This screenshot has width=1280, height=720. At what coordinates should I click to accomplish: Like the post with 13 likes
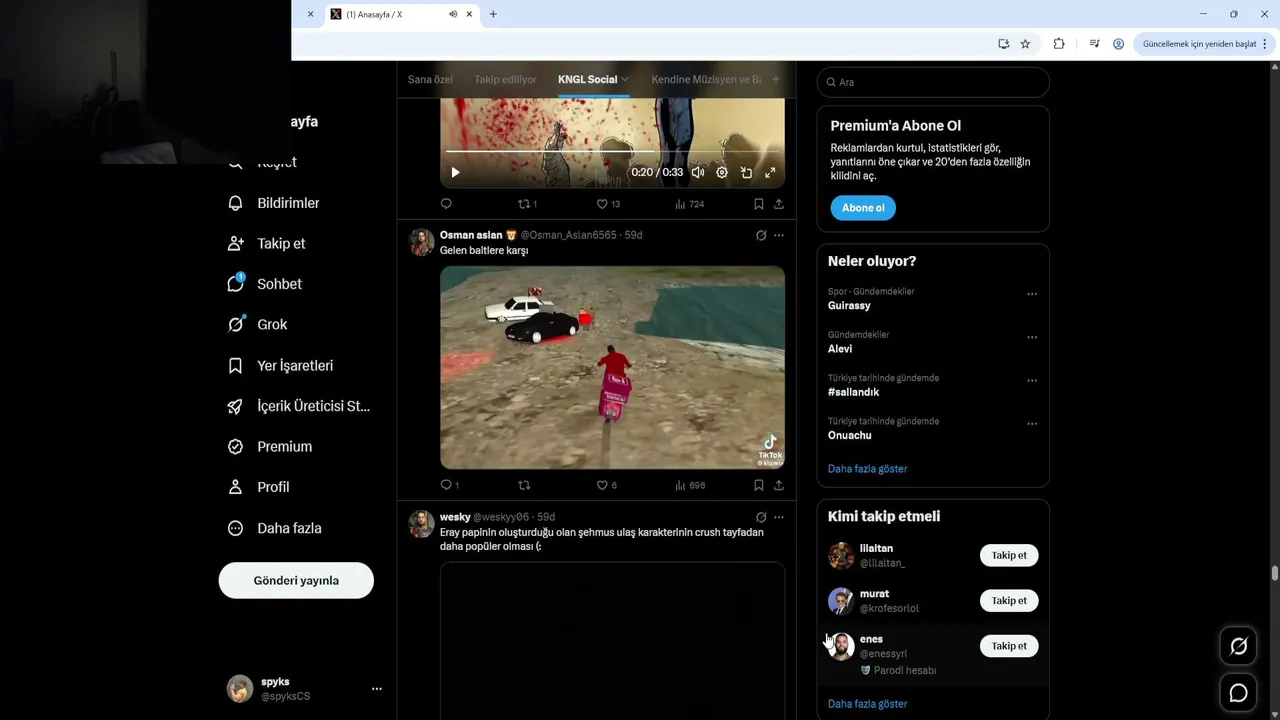[608, 204]
